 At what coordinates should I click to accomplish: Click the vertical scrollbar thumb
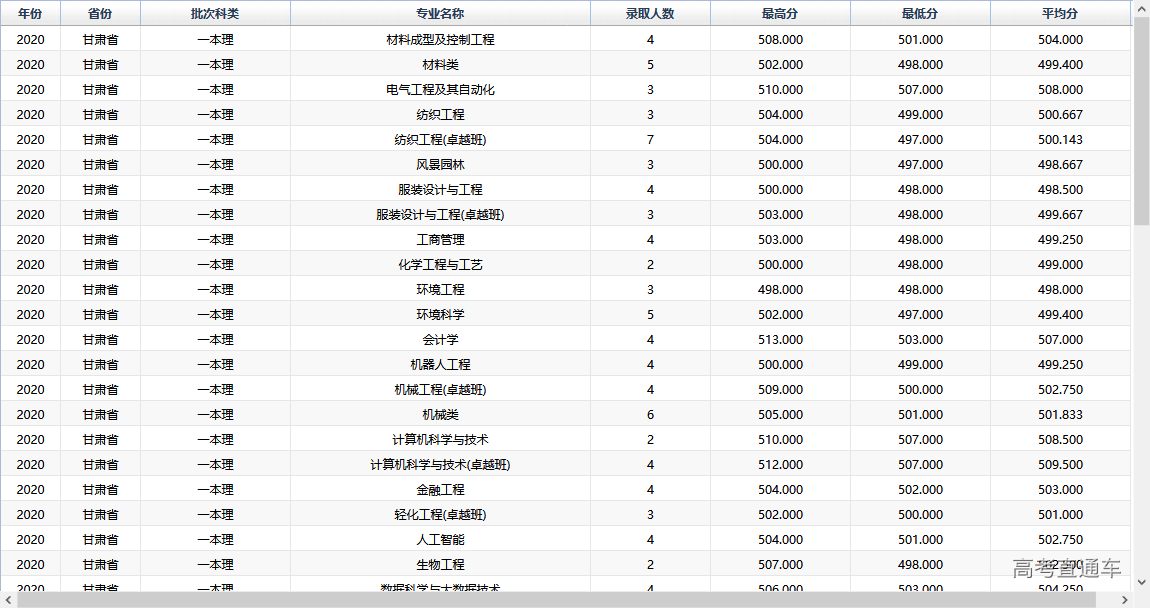1141,120
